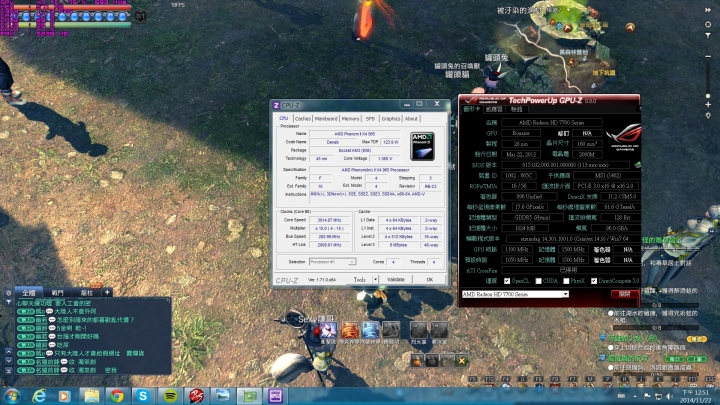
Task: Expand the Tools dropdown arrow in CPU-Z
Action: coord(375,279)
